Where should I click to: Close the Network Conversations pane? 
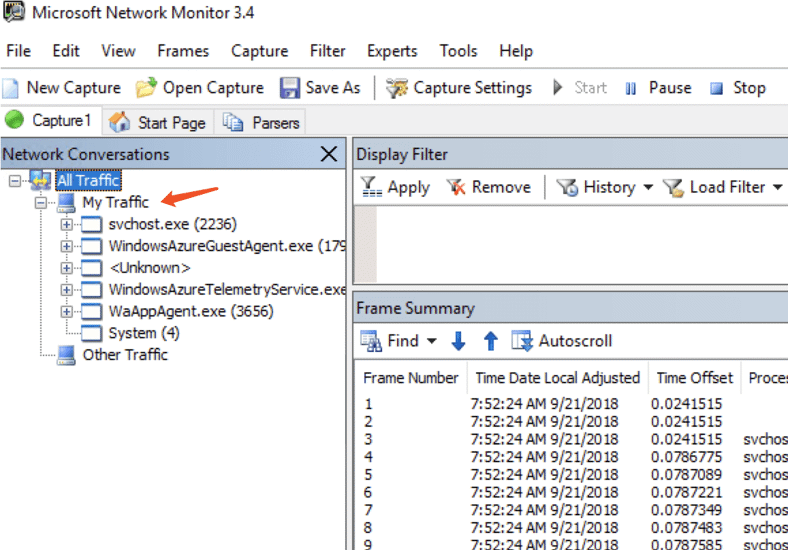(329, 154)
